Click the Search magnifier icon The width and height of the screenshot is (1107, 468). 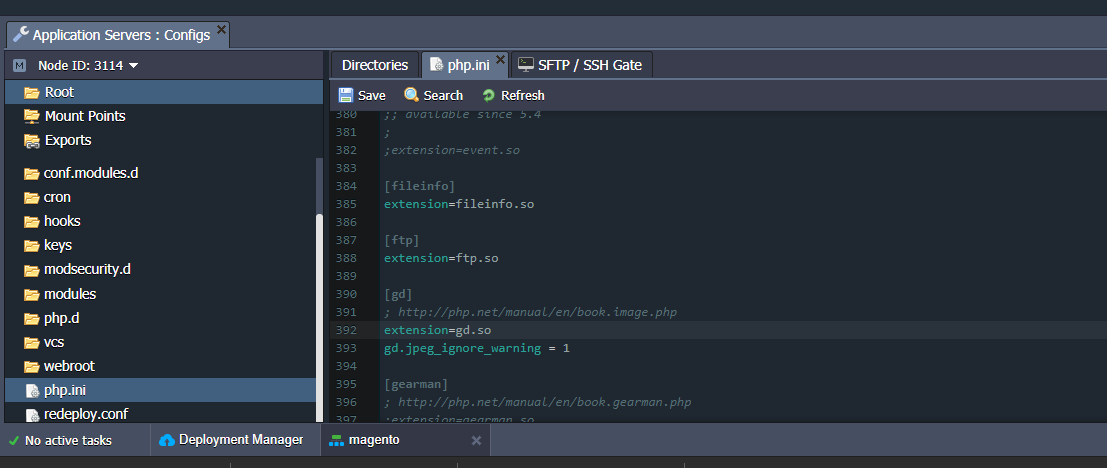(x=411, y=95)
